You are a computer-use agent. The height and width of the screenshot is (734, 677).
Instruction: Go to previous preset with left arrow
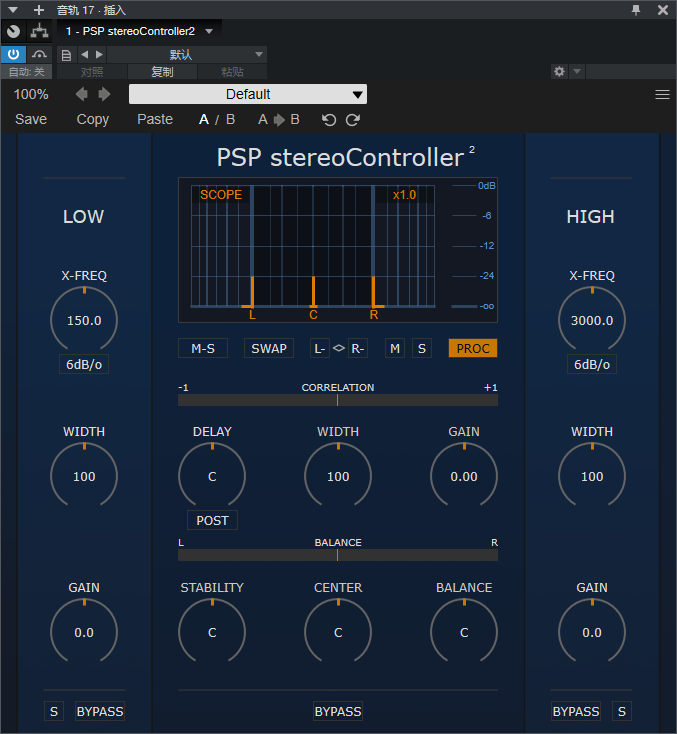click(x=81, y=94)
